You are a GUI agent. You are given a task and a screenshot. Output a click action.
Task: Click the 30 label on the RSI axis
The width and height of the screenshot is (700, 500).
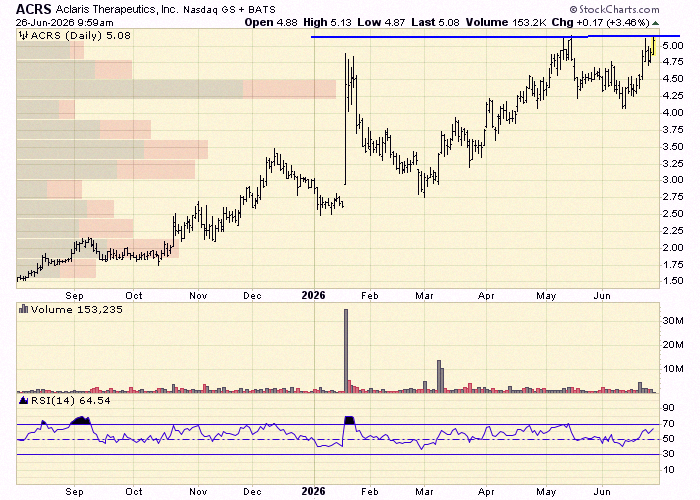(669, 454)
